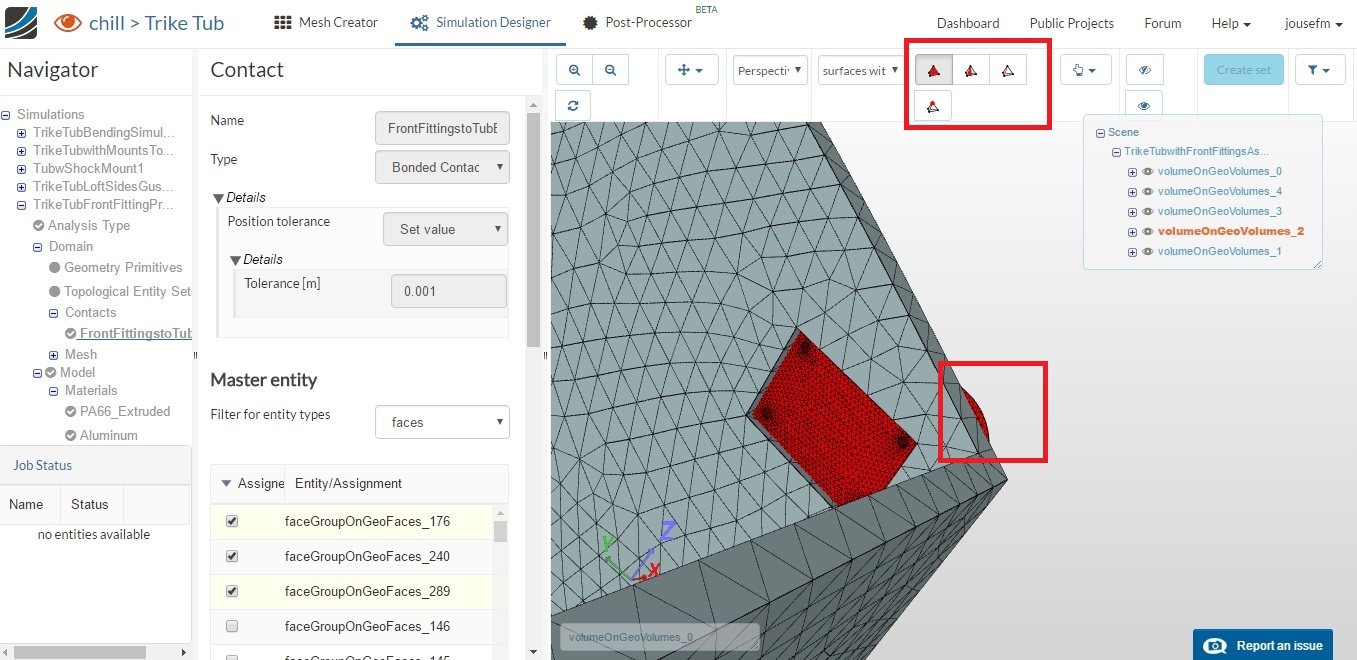The image size is (1357, 660).
Task: Check the faceGroupOnGeoFaces_146 checkbox
Action: 232,626
